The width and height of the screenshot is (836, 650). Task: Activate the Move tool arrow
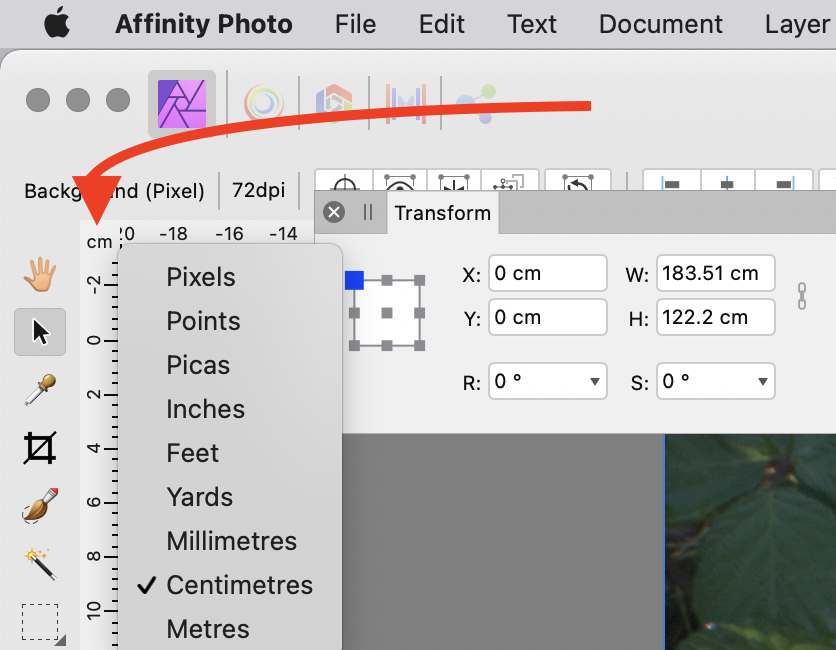[39, 331]
